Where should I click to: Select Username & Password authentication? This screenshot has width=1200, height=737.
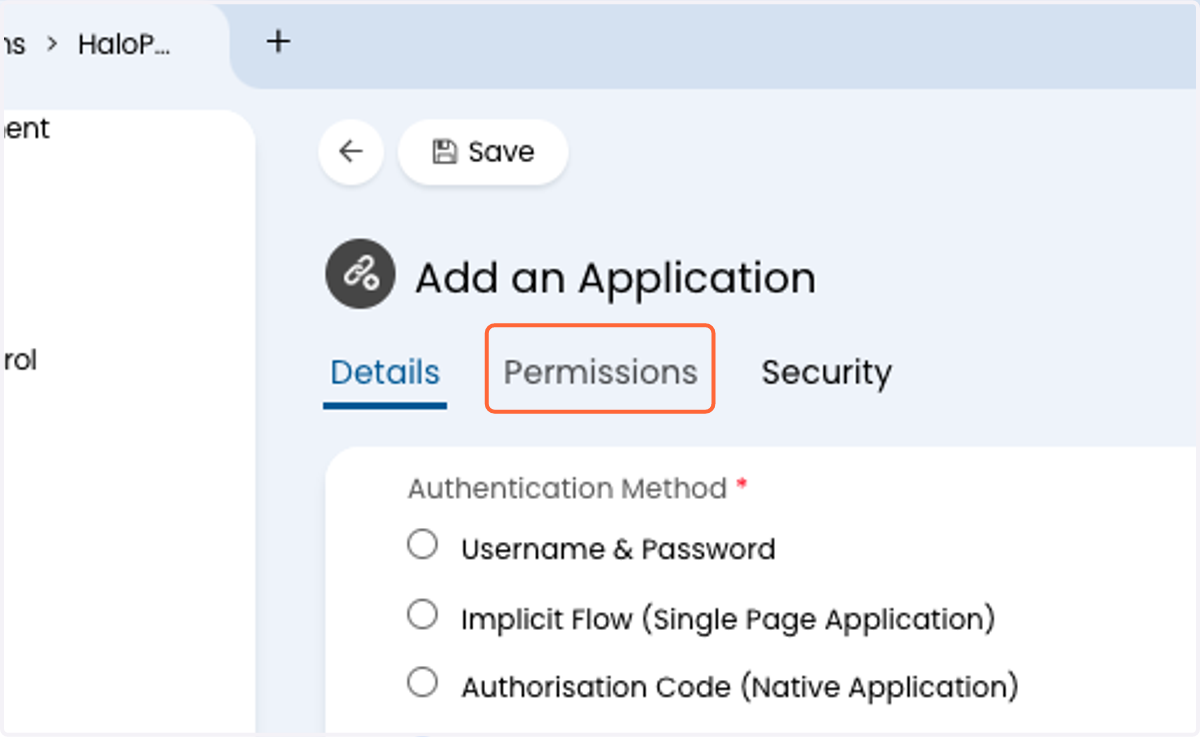coord(423,546)
